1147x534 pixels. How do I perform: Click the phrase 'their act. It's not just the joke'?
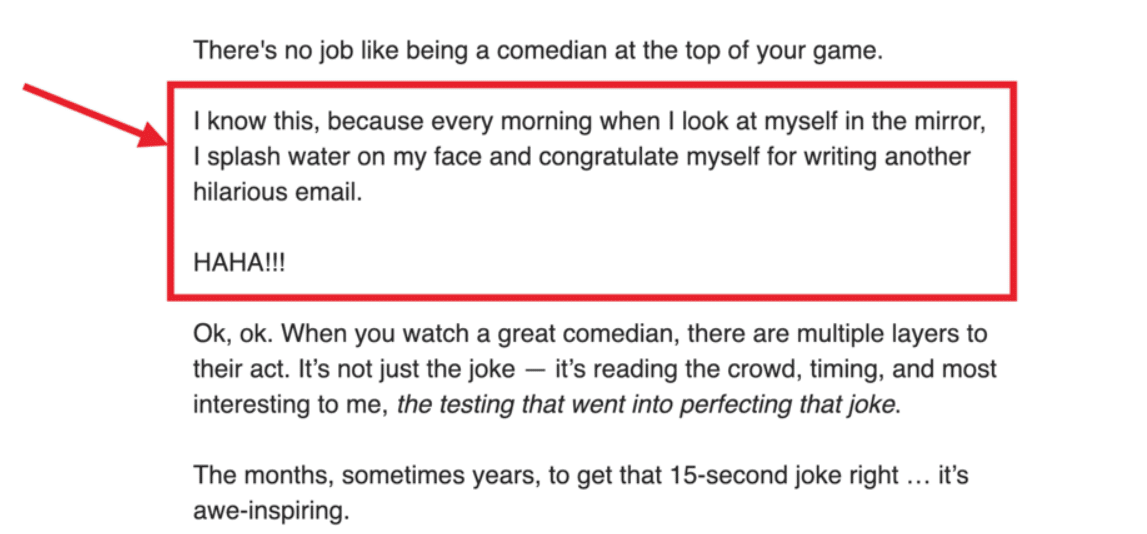coord(354,369)
